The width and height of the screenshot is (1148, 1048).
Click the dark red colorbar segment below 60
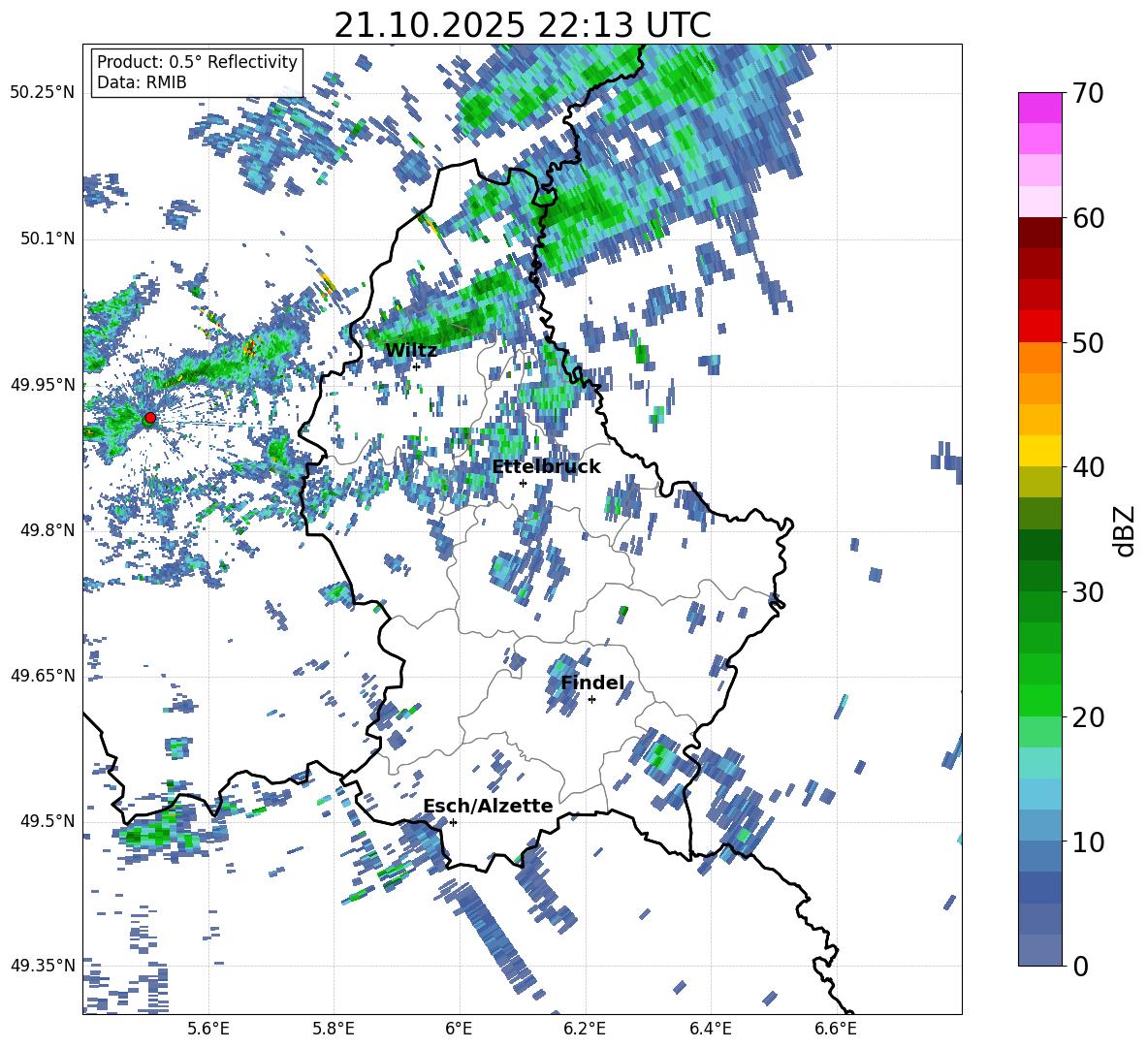[x=1039, y=233]
